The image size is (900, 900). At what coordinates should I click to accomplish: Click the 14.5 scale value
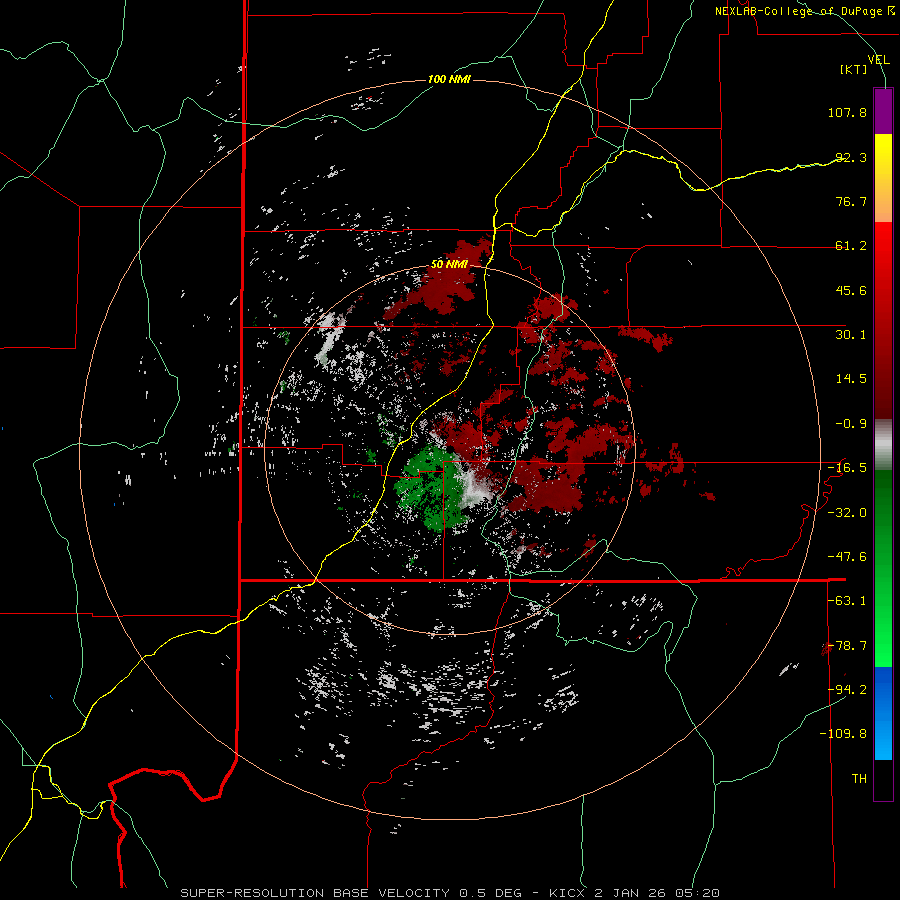[x=851, y=379]
